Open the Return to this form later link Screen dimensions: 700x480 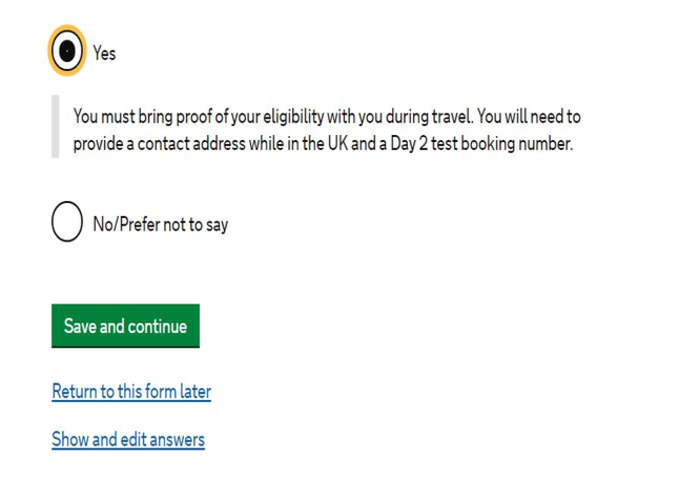(131, 391)
